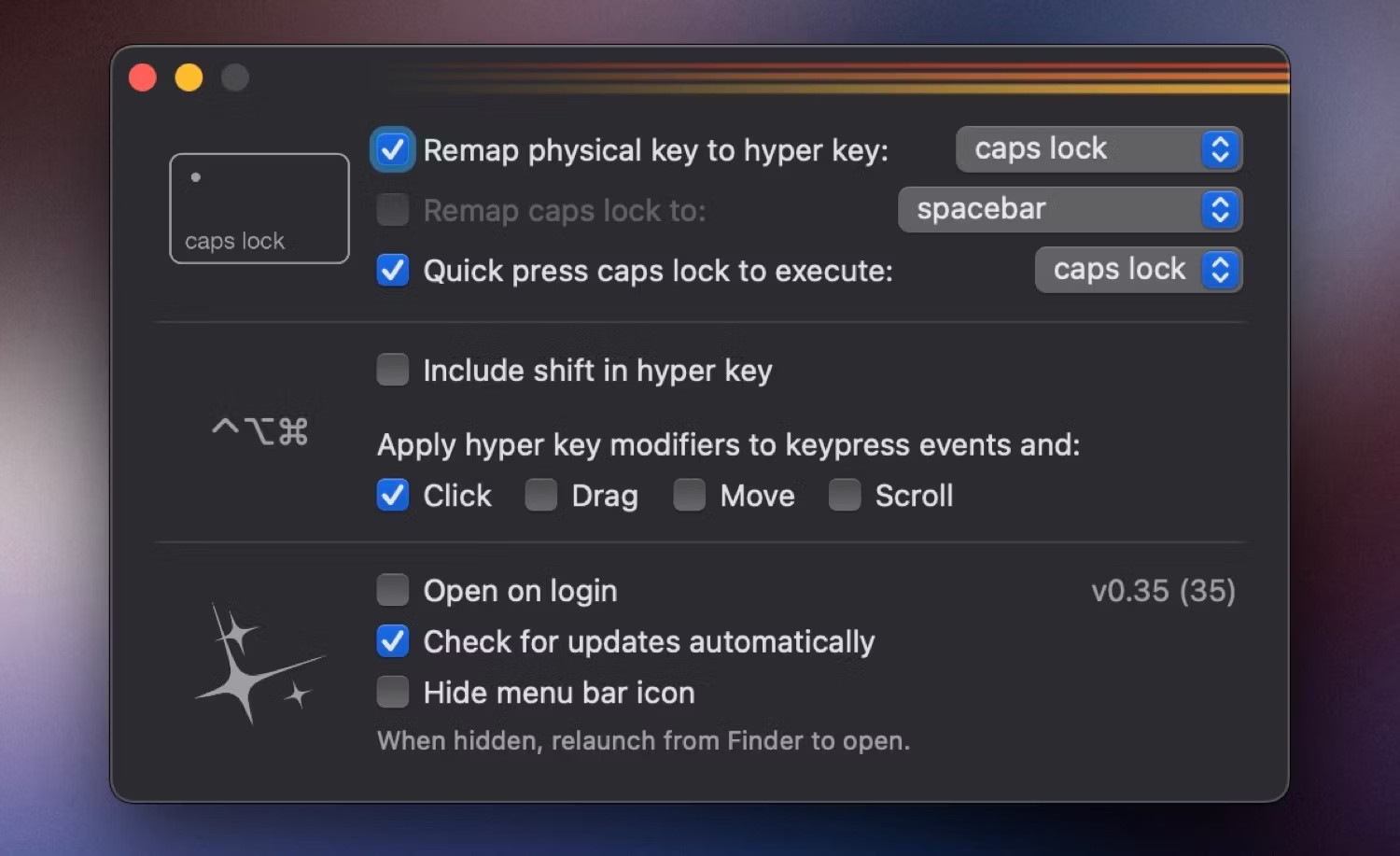The image size is (1400, 856).
Task: Check the Move modifier option
Action: pos(689,495)
